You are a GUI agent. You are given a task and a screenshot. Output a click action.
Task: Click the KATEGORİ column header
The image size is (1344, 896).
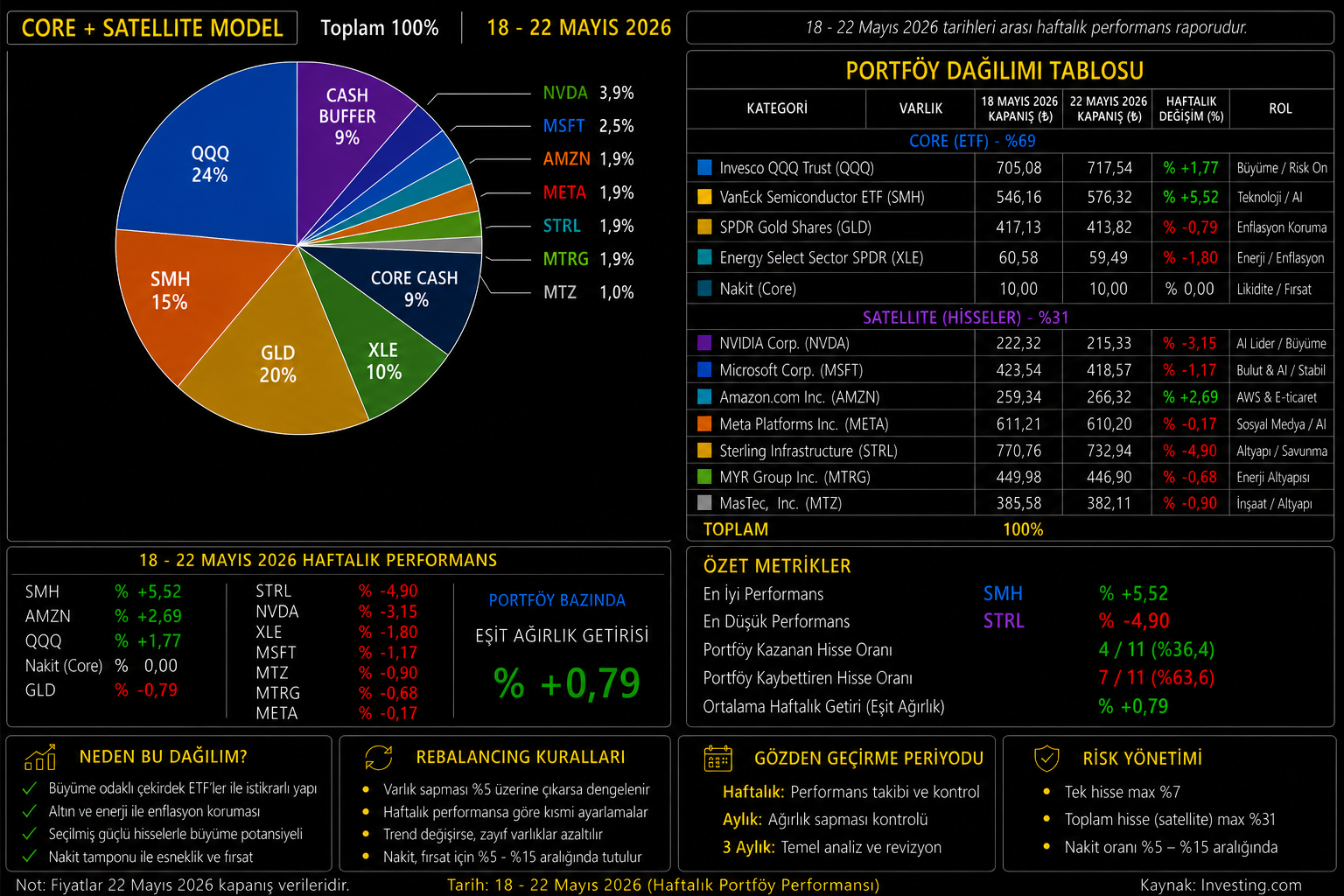tap(777, 108)
